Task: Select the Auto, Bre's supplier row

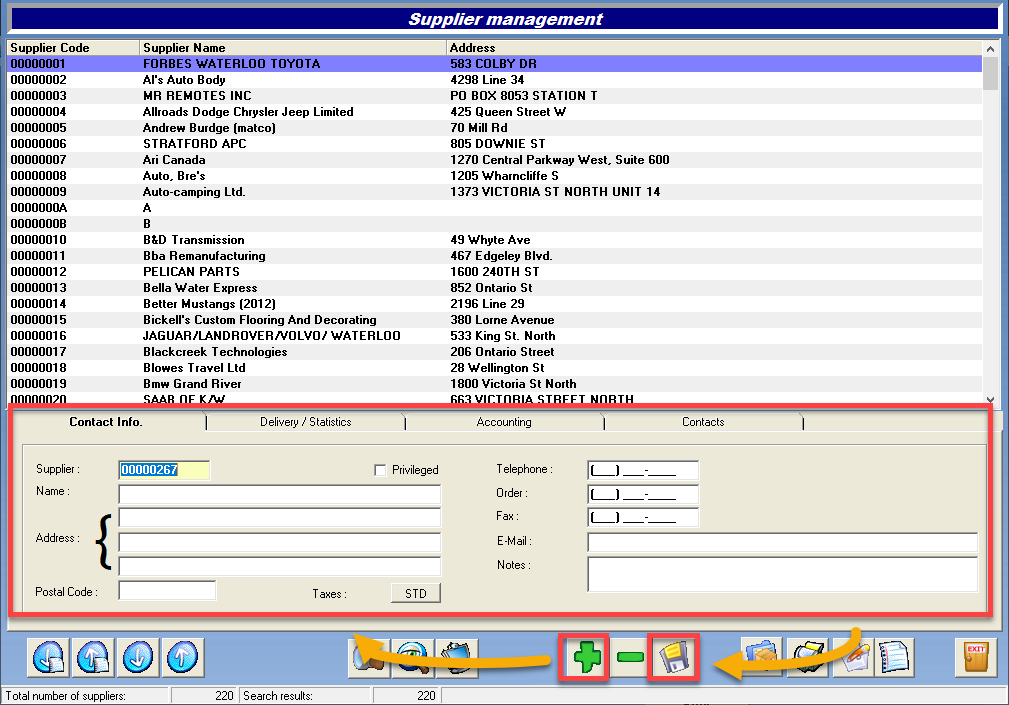Action: tap(494, 176)
